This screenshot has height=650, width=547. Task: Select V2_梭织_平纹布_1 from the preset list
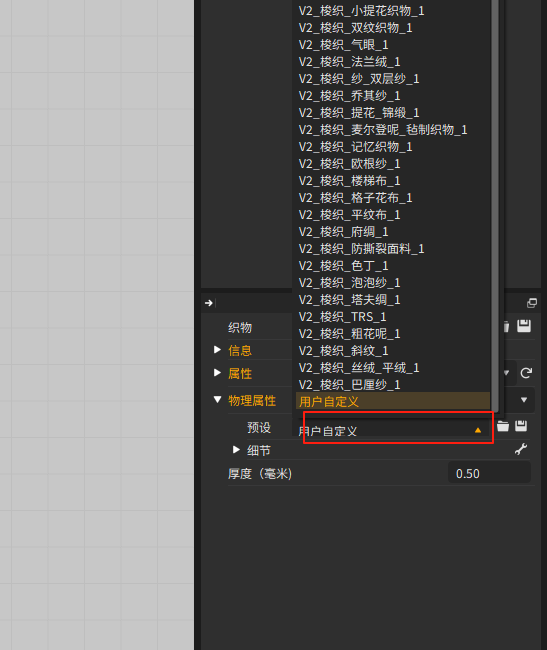point(349,215)
